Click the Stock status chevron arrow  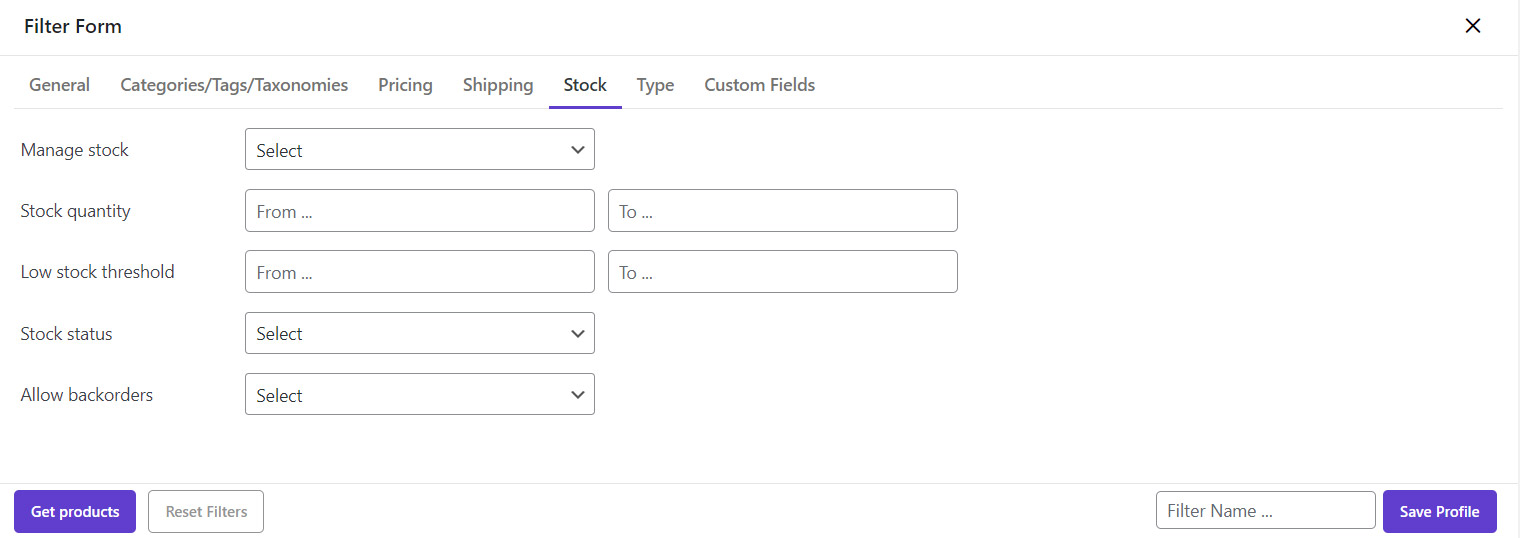pyautogui.click(x=577, y=334)
